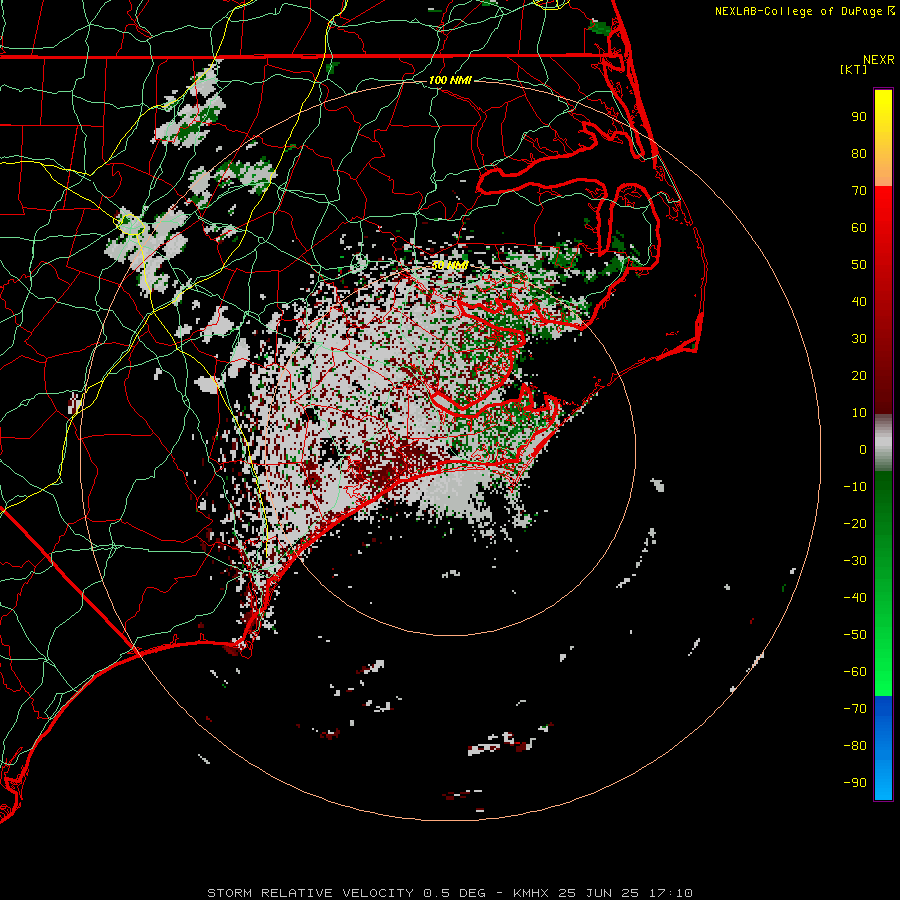Click the Storm Relative Velocity caption at bottom
This screenshot has width=900, height=900.
point(450,893)
